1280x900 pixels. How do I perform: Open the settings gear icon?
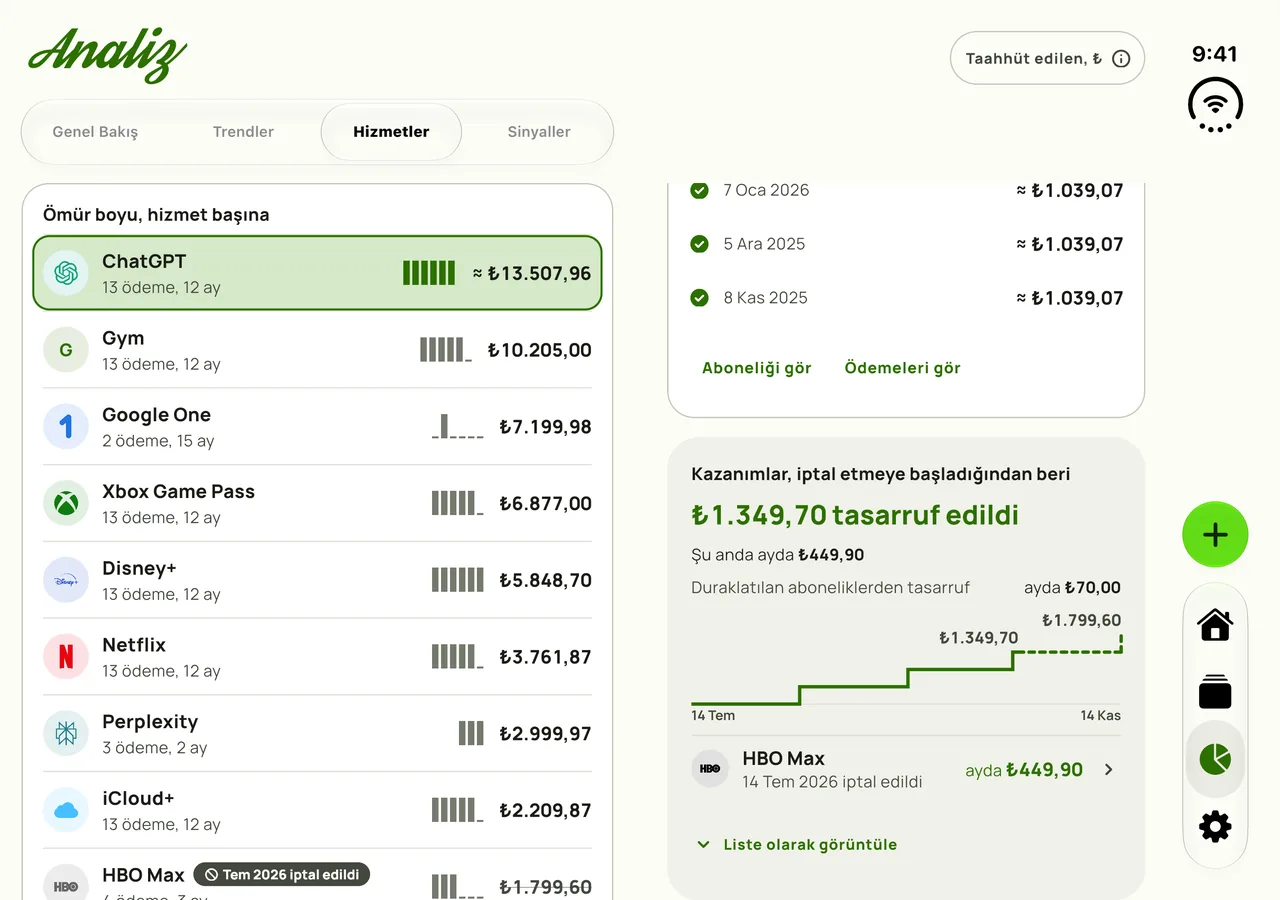pos(1215,826)
